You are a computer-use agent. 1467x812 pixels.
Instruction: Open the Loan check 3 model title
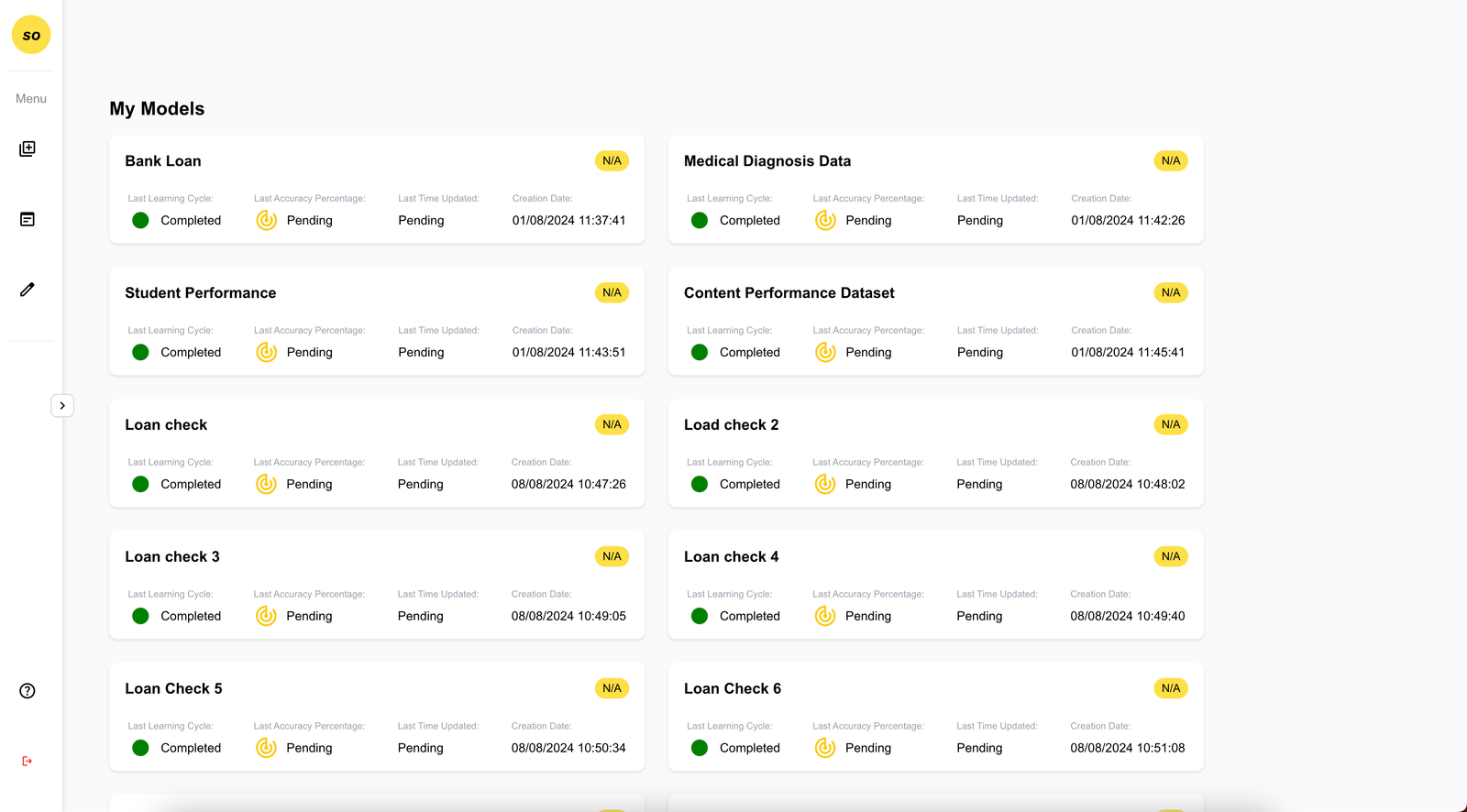coord(172,557)
